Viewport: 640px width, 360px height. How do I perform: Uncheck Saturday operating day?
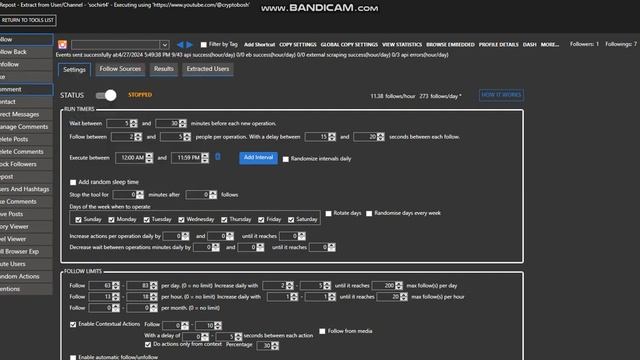pos(291,220)
